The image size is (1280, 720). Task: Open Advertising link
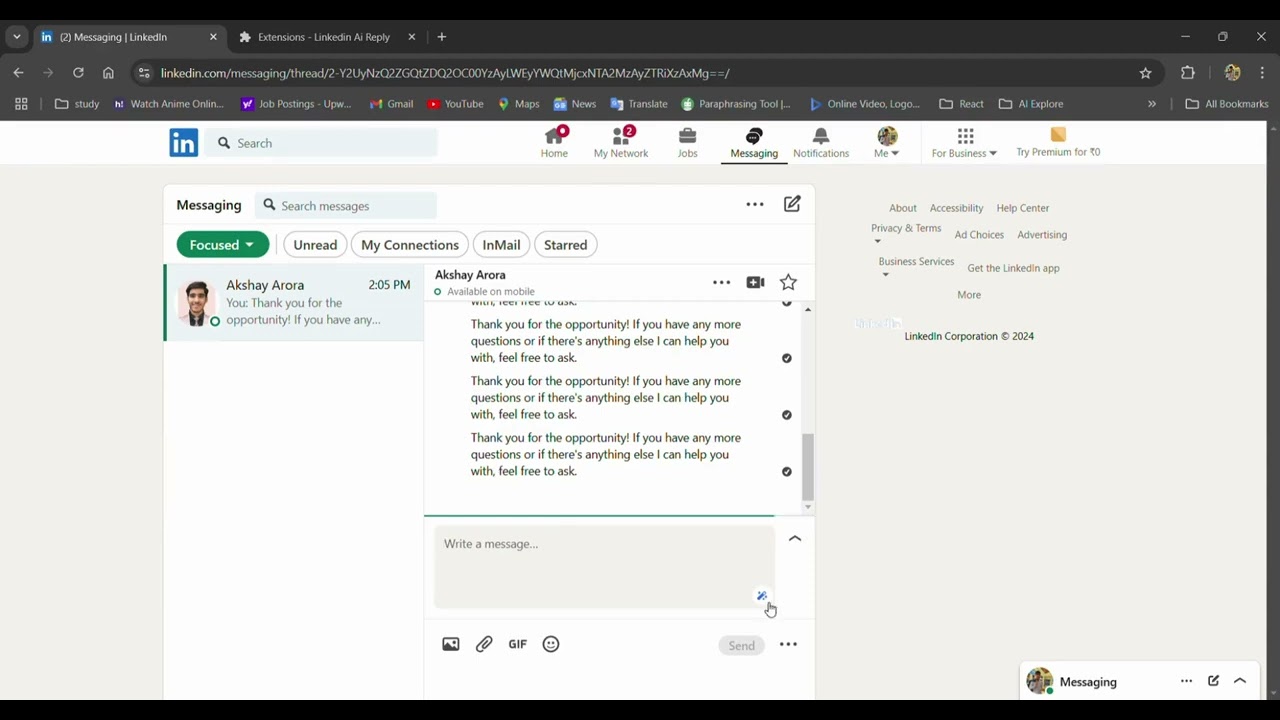click(1042, 235)
